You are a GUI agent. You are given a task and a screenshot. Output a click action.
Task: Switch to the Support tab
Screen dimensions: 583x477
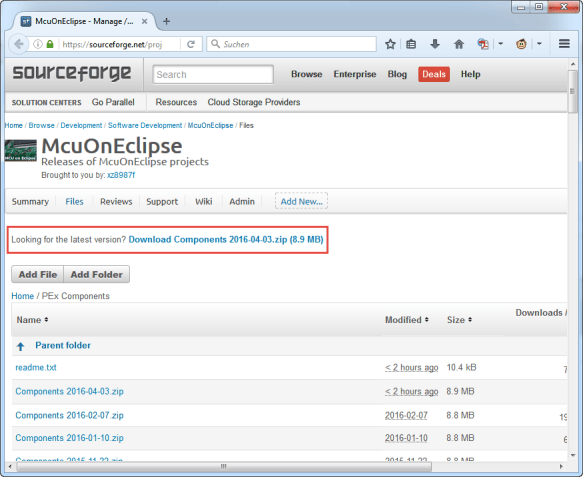point(162,202)
